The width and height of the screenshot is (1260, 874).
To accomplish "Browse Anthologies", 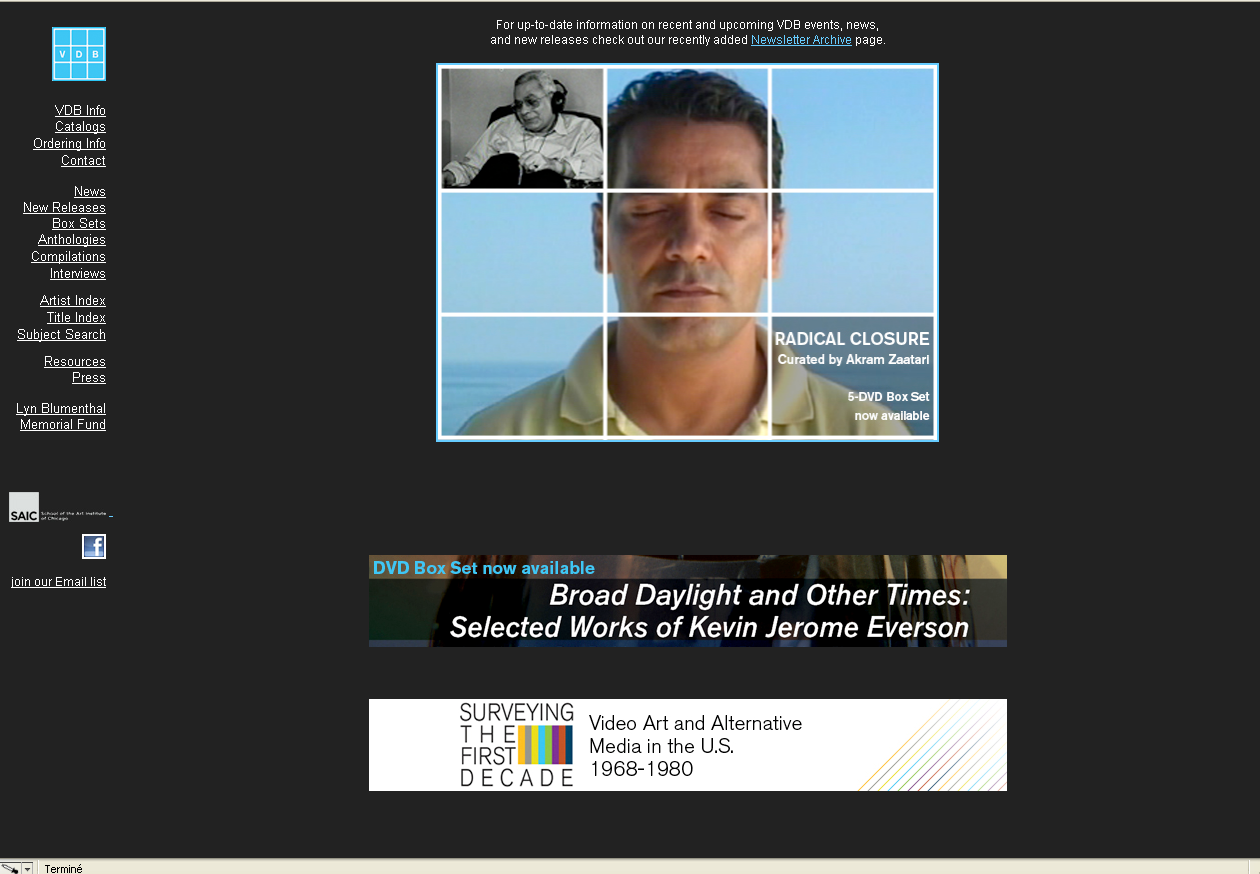I will click(x=72, y=240).
